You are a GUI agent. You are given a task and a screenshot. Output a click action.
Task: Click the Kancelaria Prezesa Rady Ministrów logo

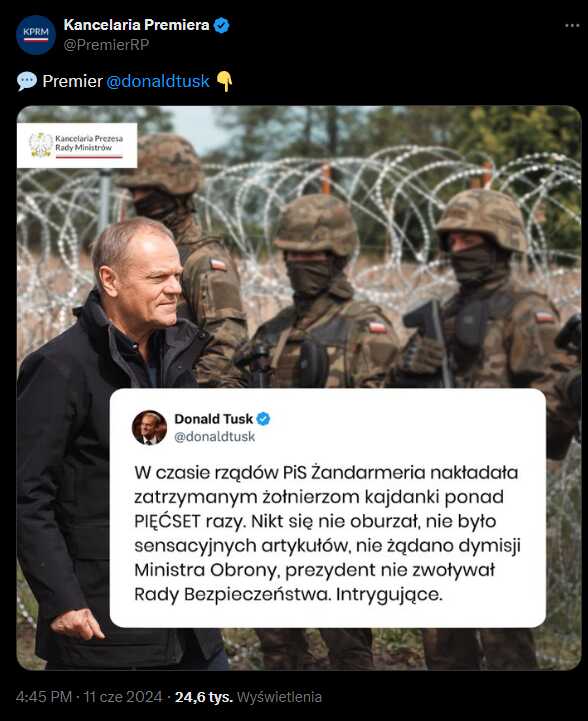pos(77,145)
